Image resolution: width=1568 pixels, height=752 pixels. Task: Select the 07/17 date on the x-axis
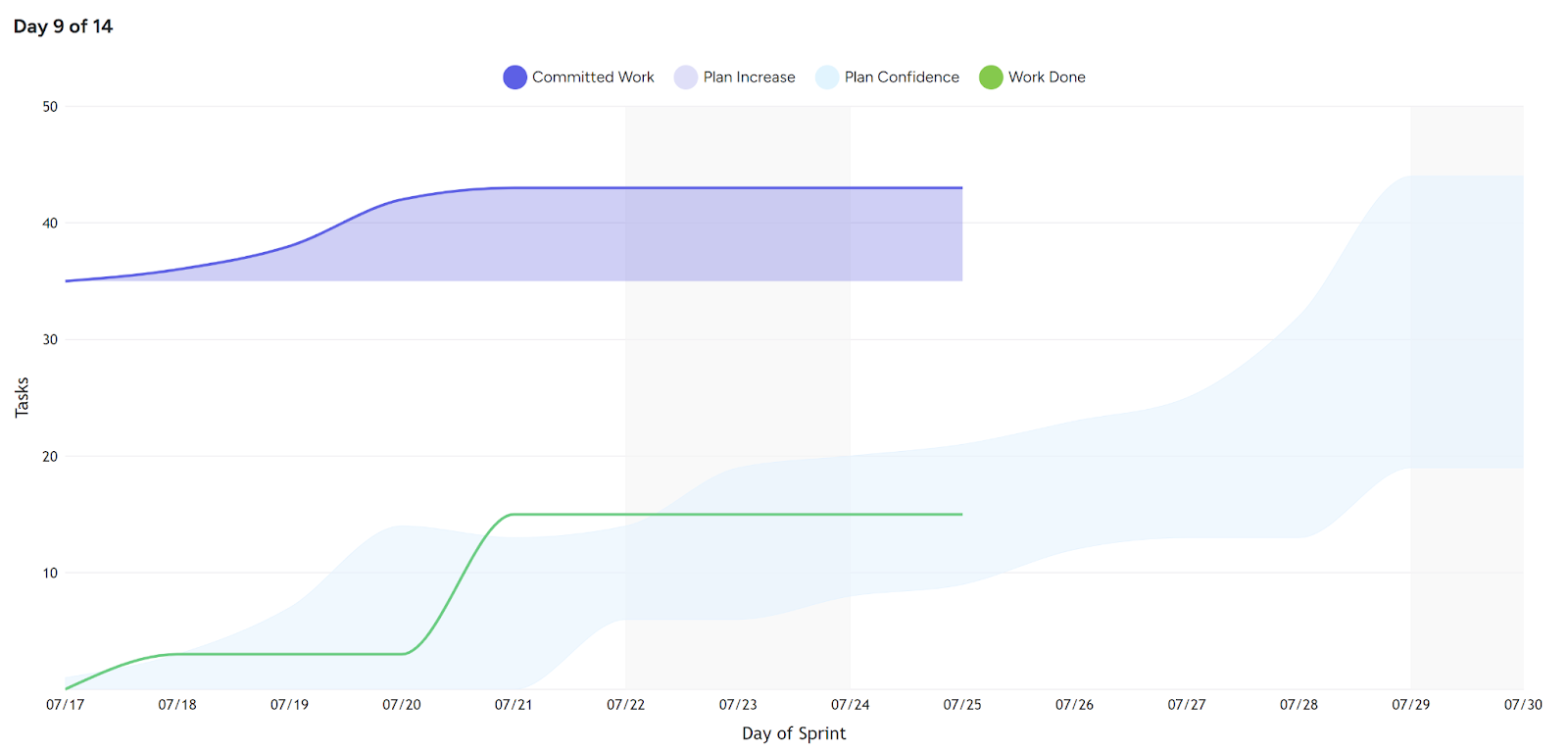[x=66, y=705]
